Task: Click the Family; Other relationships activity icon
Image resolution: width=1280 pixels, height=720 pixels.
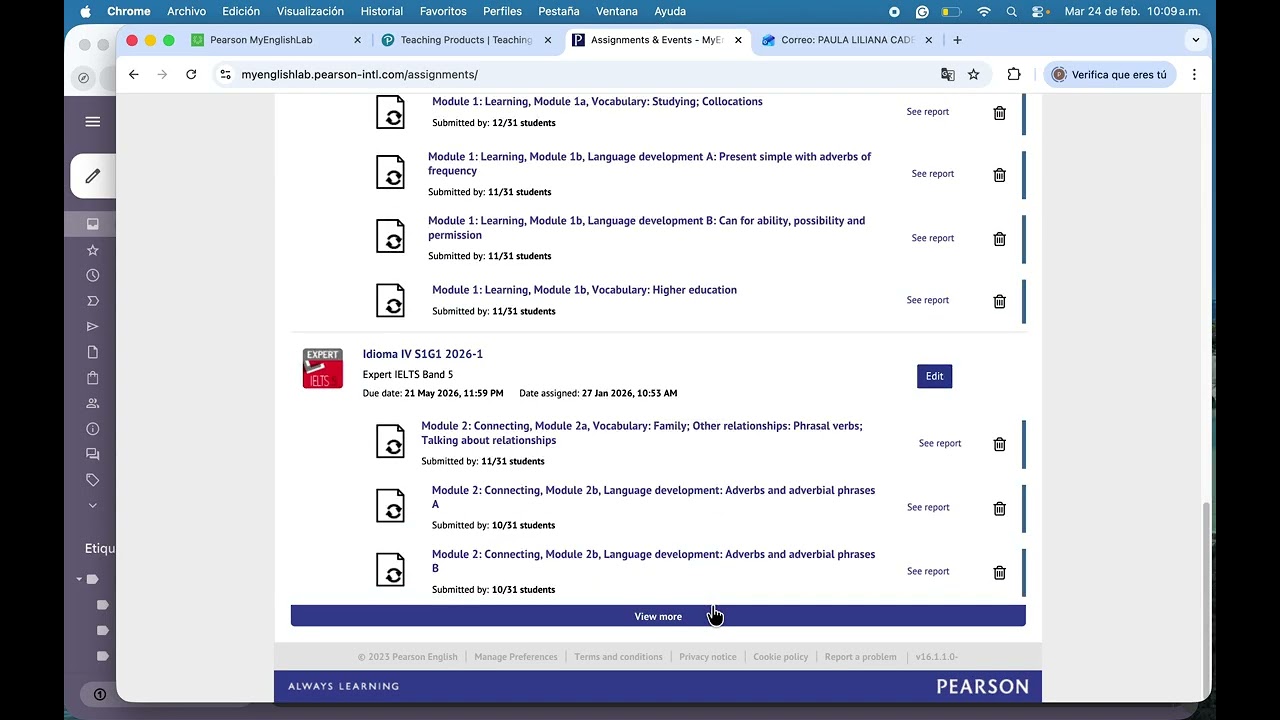Action: click(390, 441)
